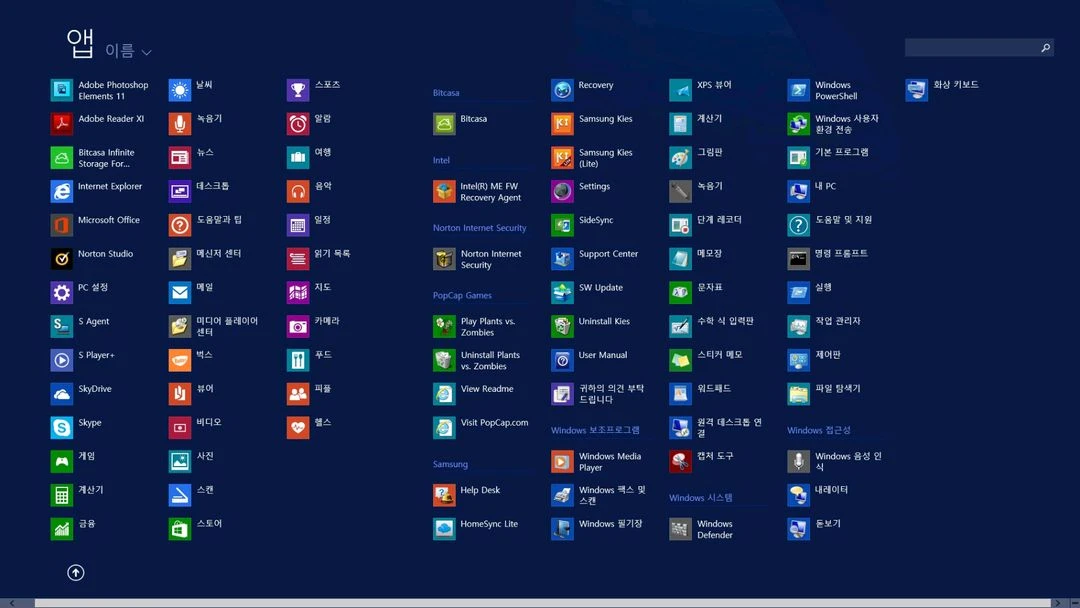Click Windows 접근성 group header
The height and width of the screenshot is (608, 1080).
[x=819, y=430]
